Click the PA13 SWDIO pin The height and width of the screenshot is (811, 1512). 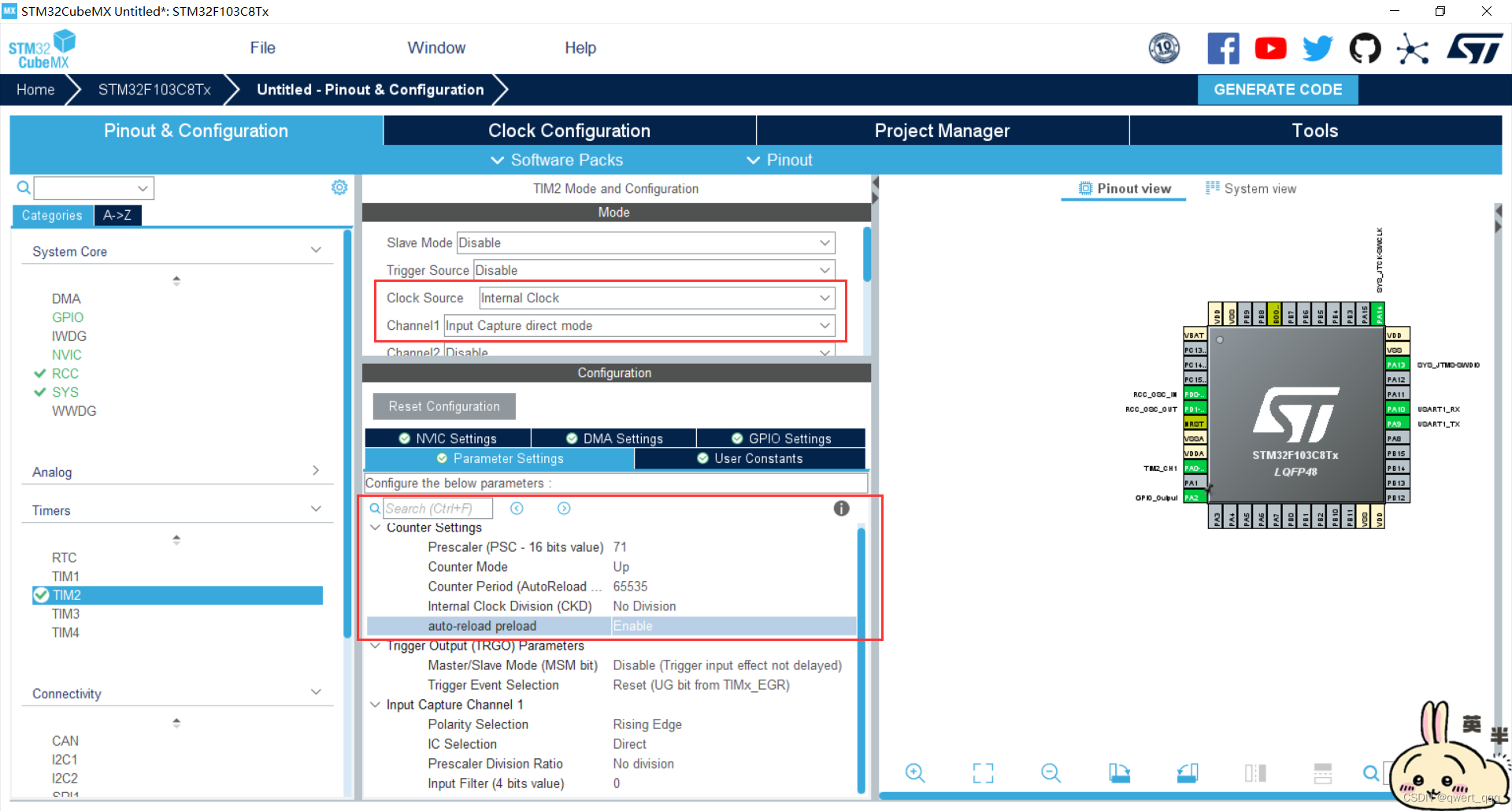click(x=1397, y=365)
